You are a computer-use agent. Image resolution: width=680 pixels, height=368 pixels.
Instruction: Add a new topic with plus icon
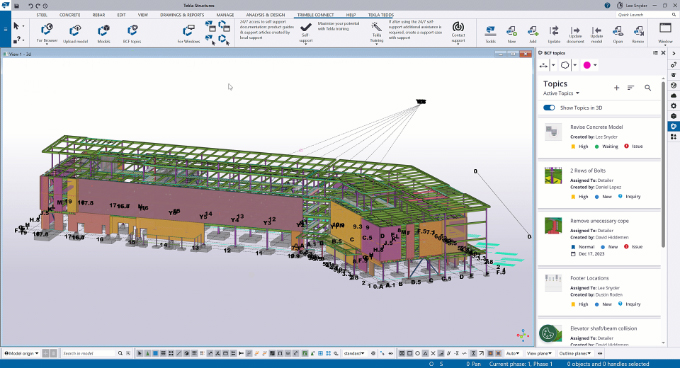click(616, 88)
